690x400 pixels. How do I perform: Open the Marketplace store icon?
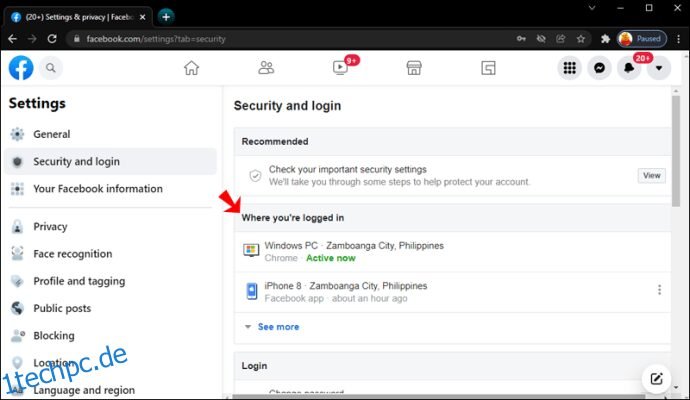pos(414,68)
